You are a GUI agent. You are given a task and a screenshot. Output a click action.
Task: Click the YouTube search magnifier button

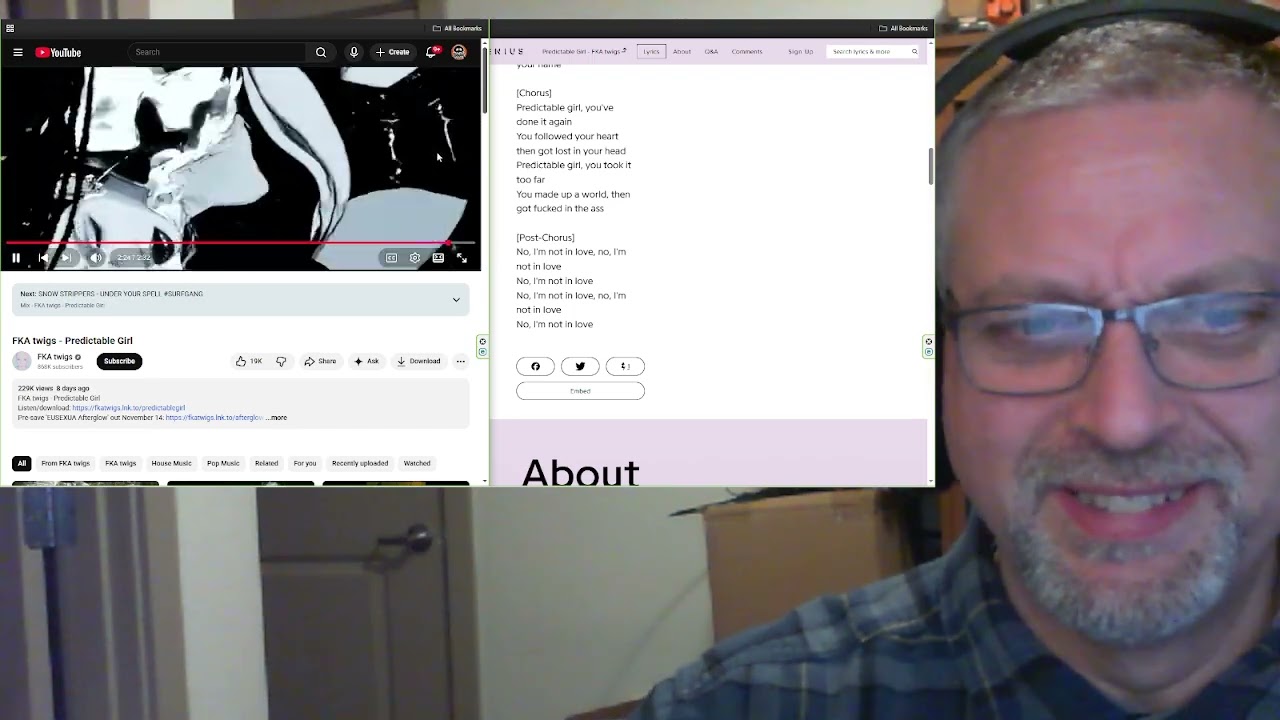pos(321,52)
